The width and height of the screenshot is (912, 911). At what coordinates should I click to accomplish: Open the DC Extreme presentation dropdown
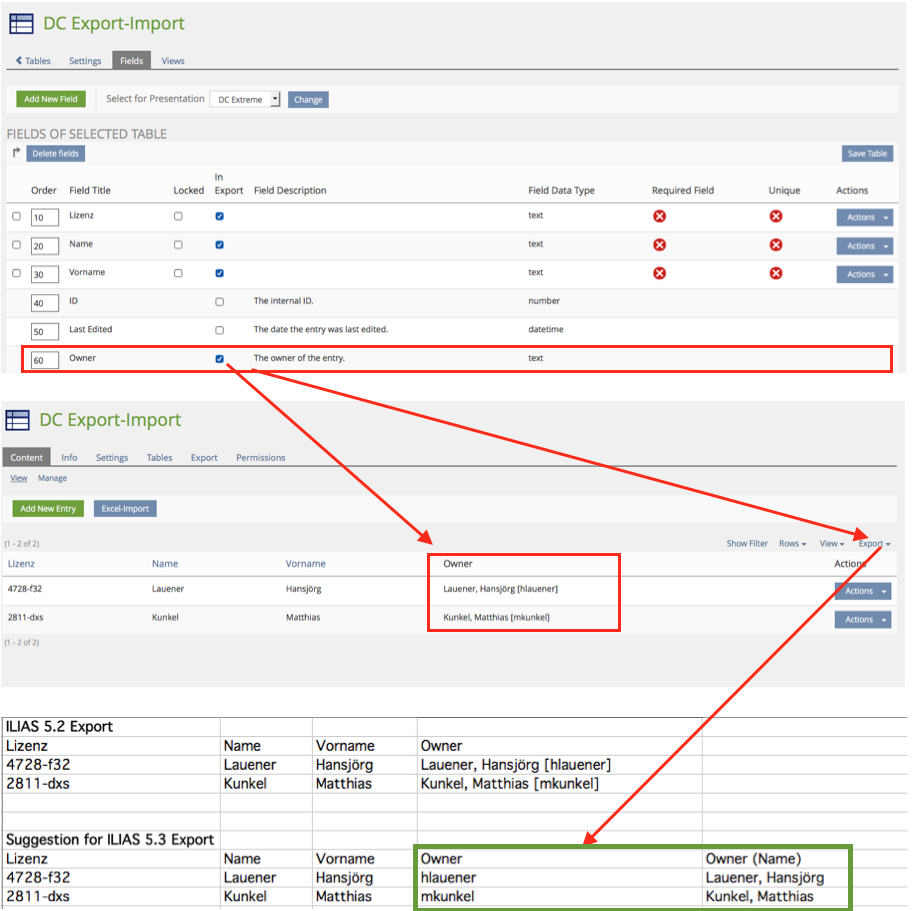coord(245,100)
